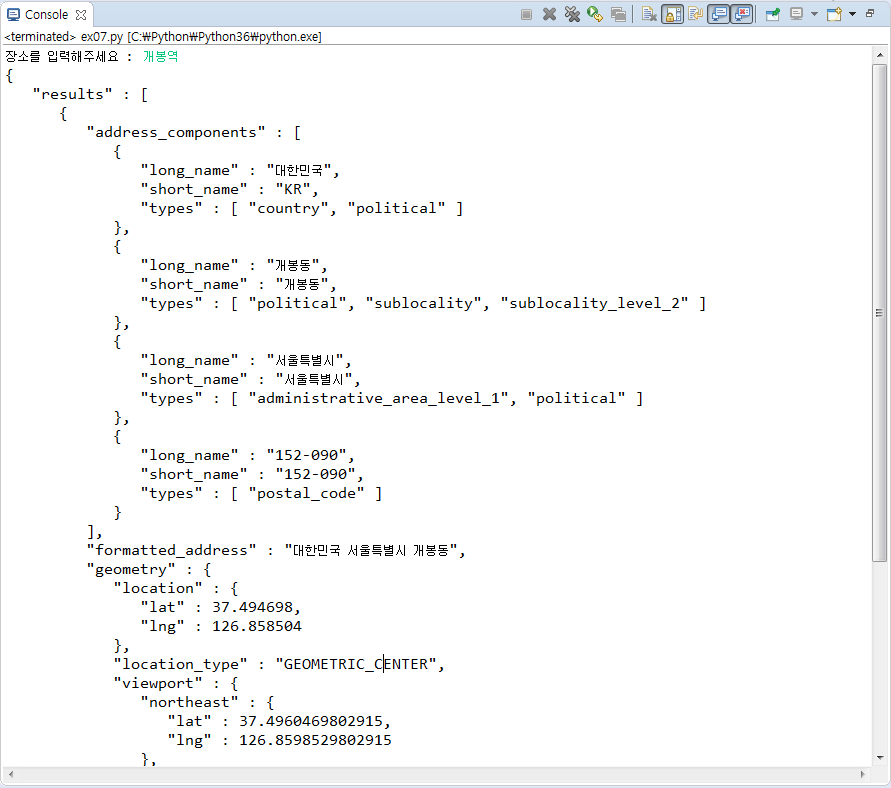Select the Console tab
The width and height of the screenshot is (891, 788).
click(x=46, y=14)
